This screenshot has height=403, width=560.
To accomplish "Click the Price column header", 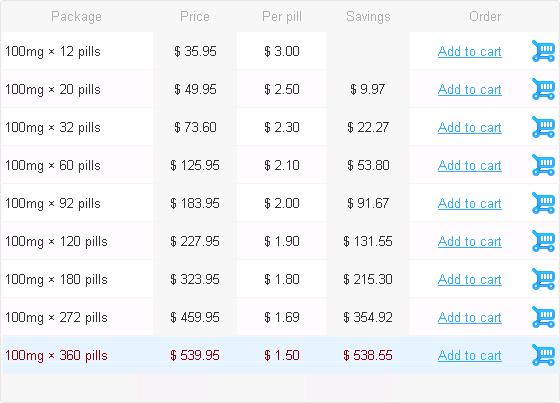I will pyautogui.click(x=195, y=16).
